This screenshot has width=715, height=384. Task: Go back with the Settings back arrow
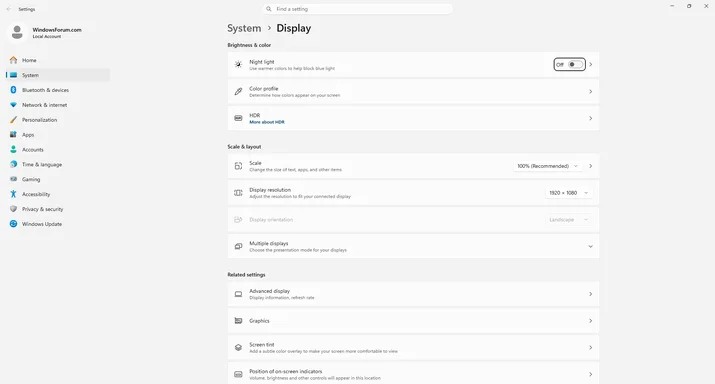point(9,9)
